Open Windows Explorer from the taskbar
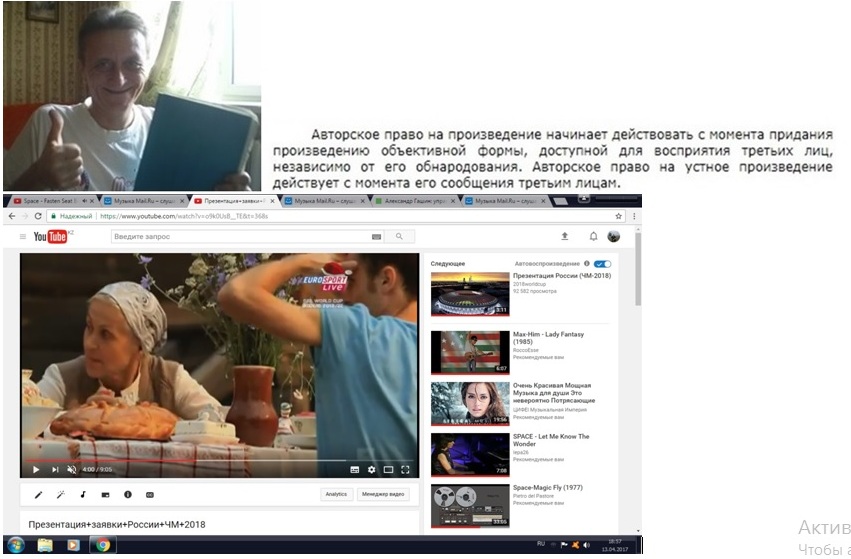Viewport: 851px width, 559px height. tap(45, 545)
